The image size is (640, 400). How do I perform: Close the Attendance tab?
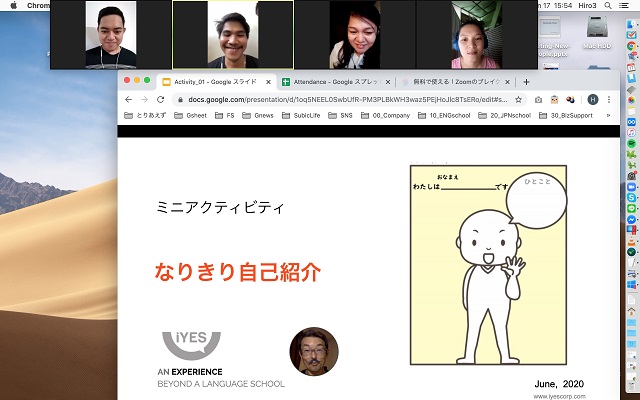coord(388,82)
